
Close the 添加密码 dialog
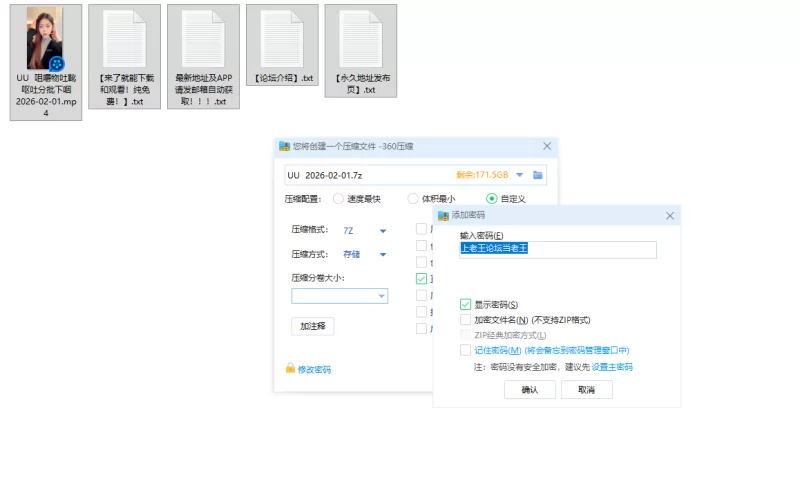click(670, 216)
